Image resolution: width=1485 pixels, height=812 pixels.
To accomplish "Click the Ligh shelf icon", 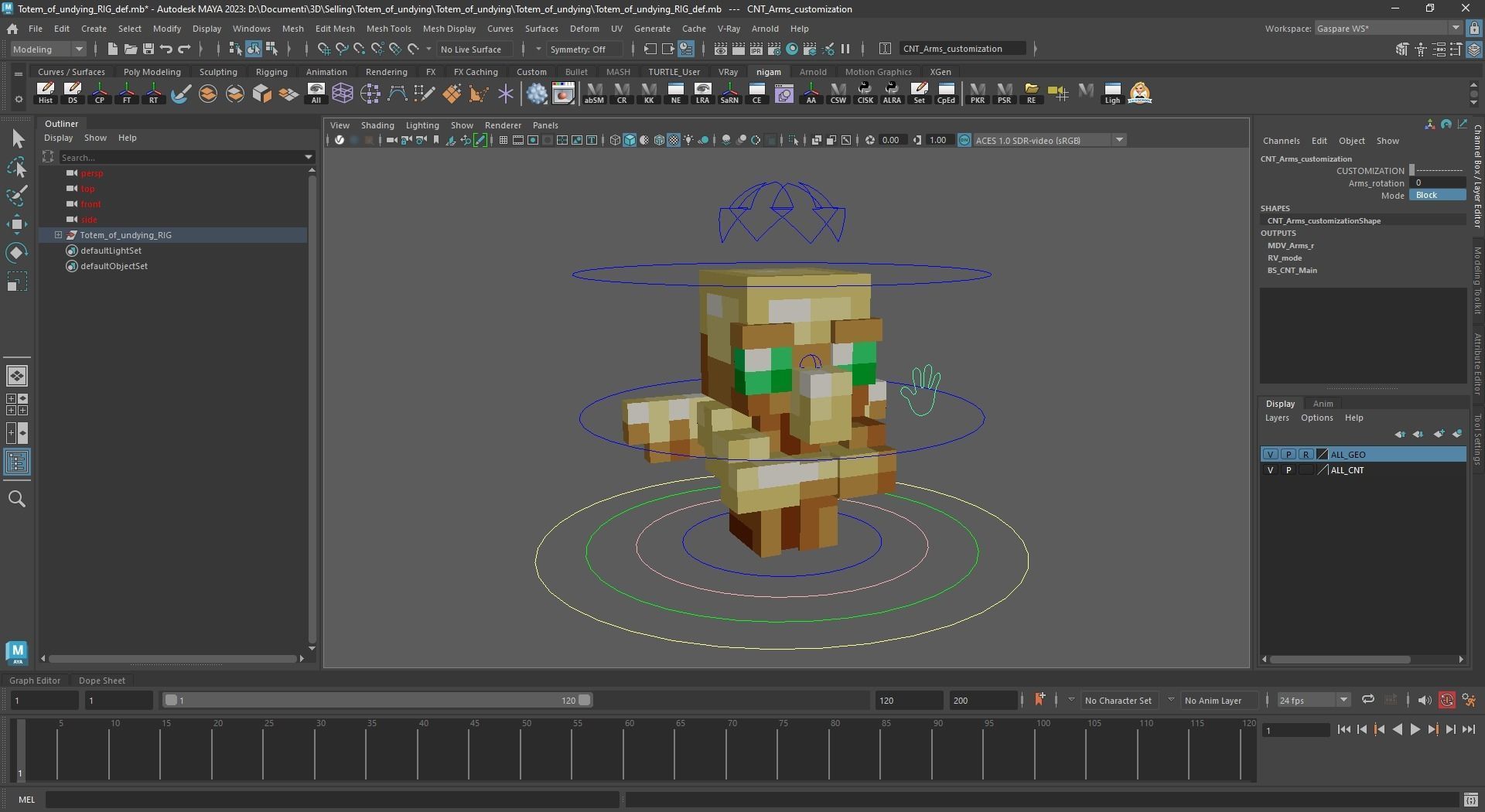I will 1112,94.
